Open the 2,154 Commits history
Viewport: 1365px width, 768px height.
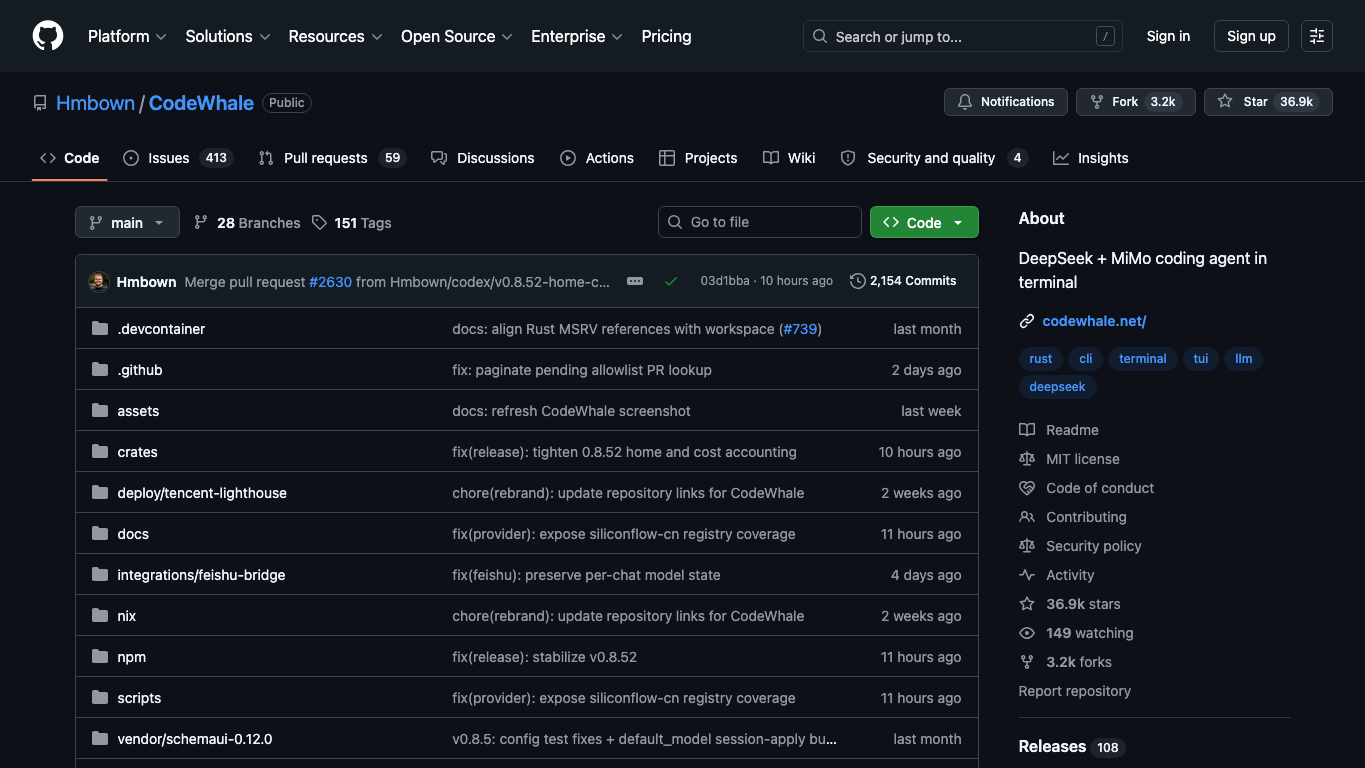(903, 281)
